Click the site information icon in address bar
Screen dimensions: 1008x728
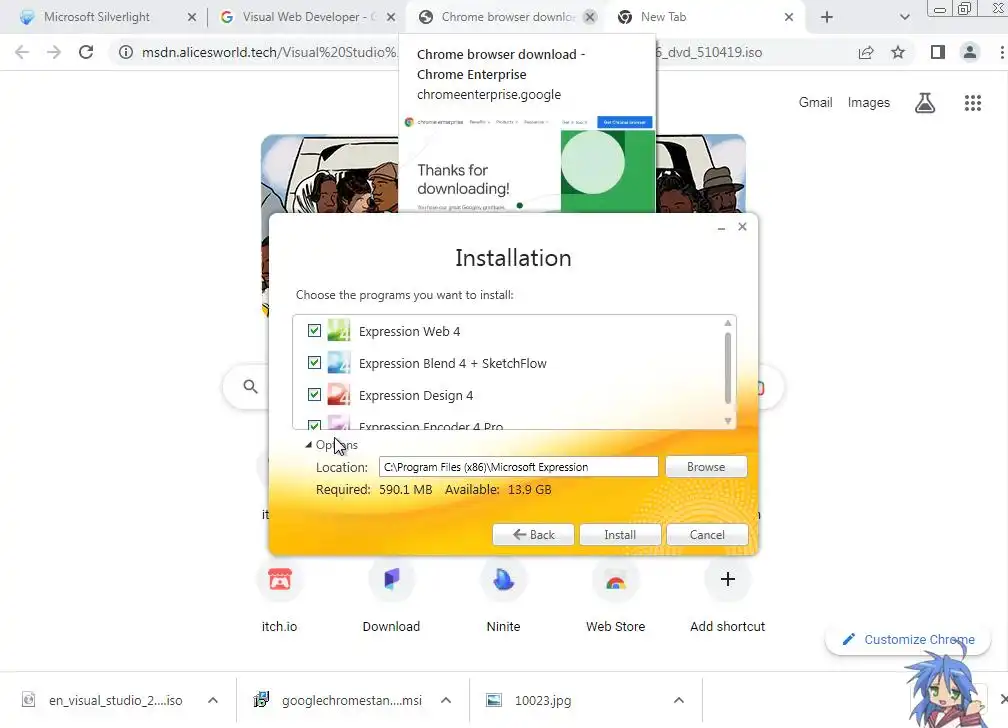[x=126, y=52]
